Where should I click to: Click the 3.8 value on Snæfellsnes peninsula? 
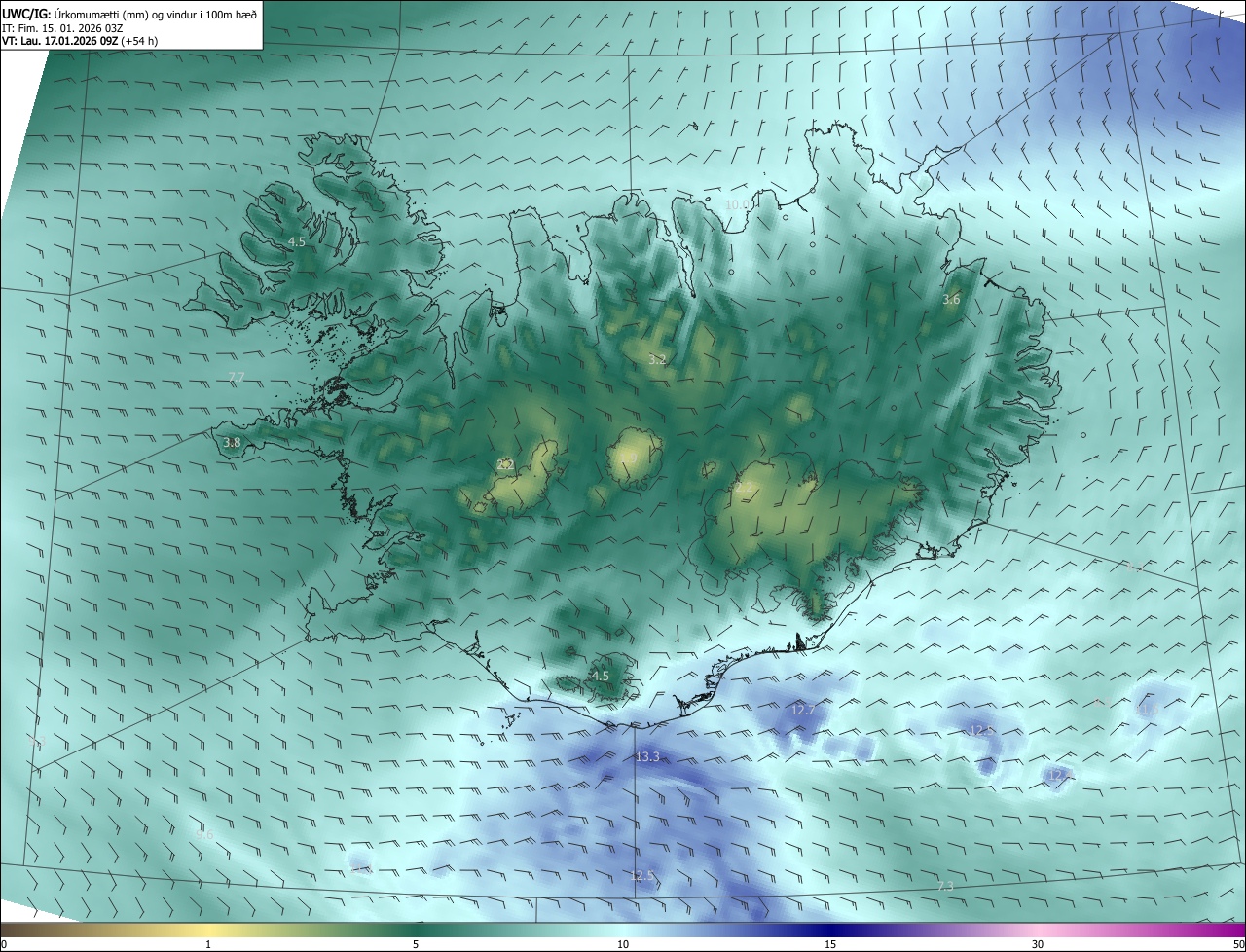(232, 442)
